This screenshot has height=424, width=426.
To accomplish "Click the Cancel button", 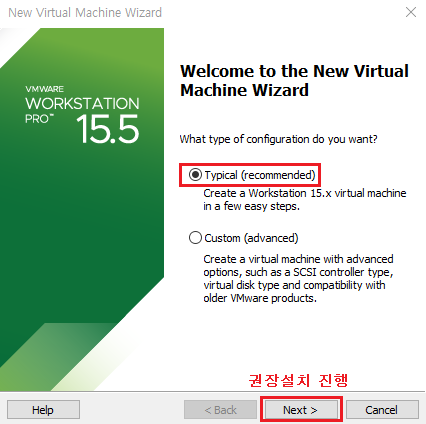I will (382, 409).
